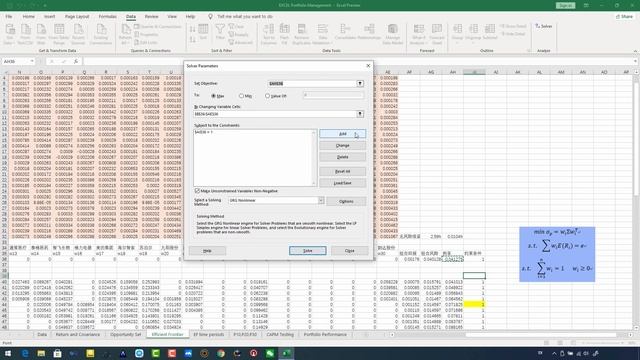
Task: Click the Solve button
Action: point(308,251)
